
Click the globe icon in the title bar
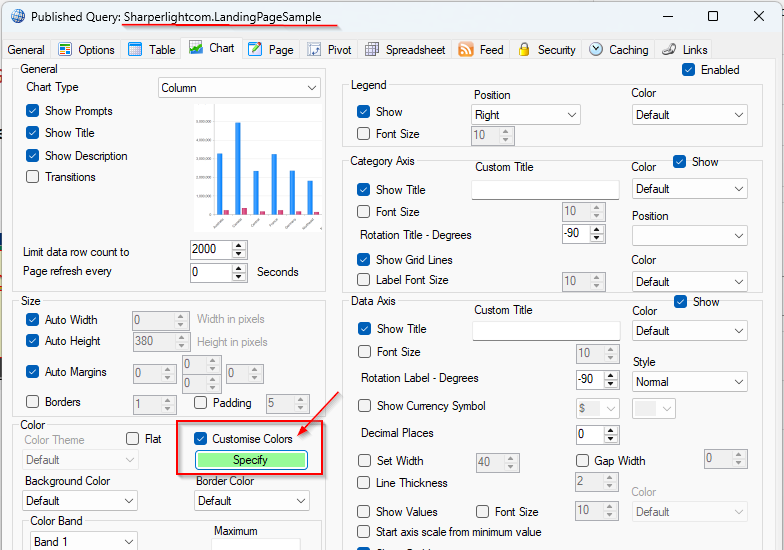pos(18,16)
